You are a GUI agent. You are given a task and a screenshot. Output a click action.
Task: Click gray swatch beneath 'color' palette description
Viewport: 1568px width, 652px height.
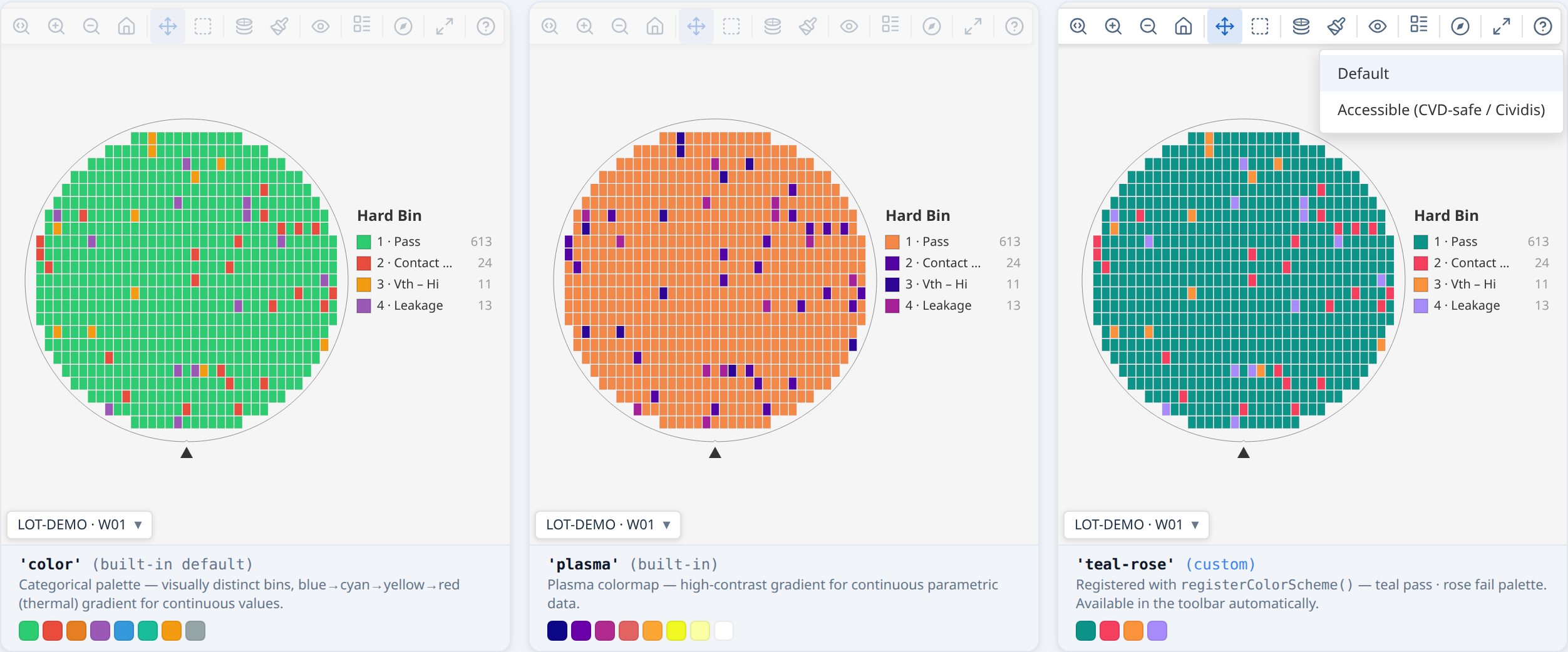click(195, 631)
